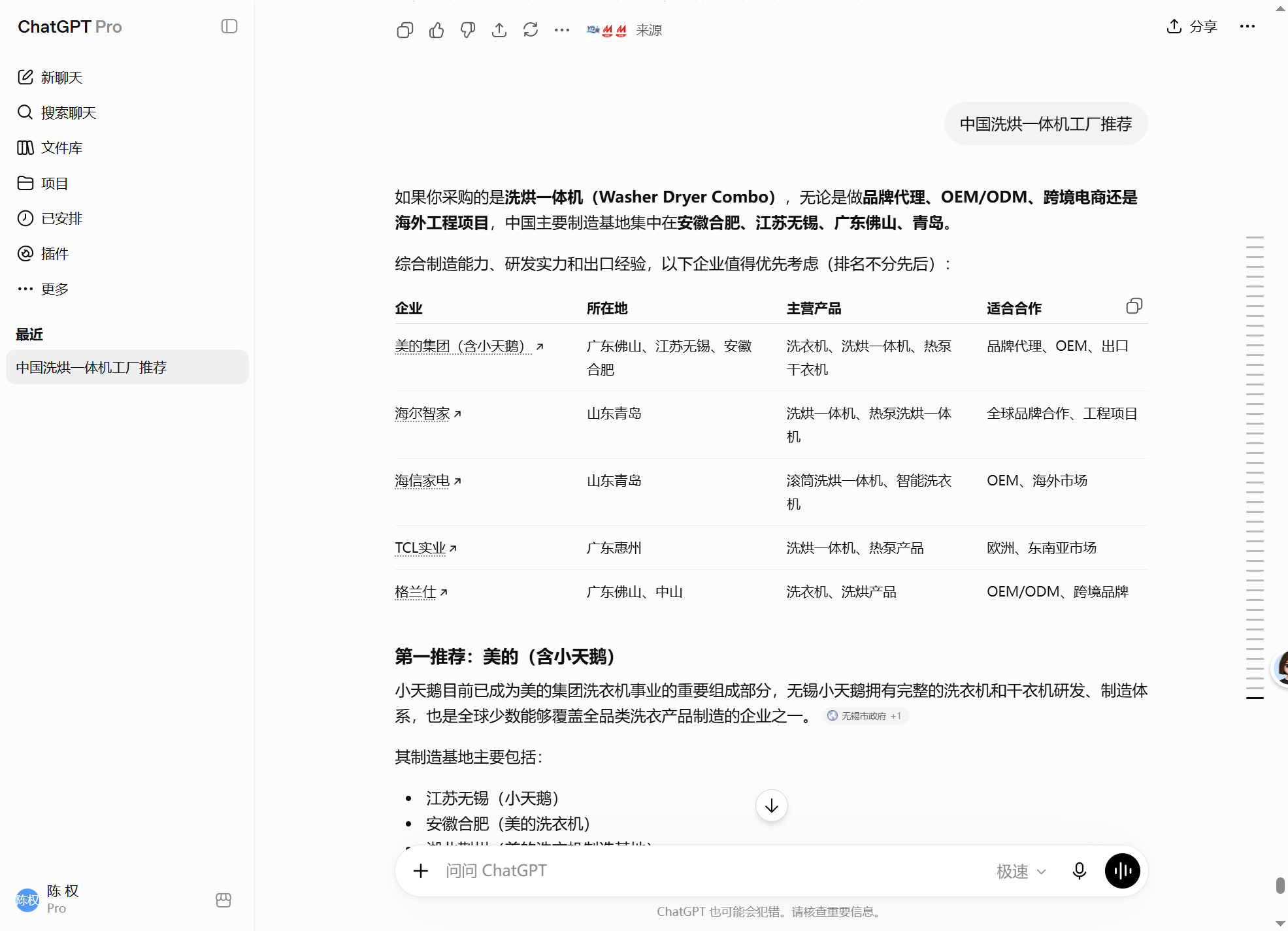Click the 所在地 column header
The height and width of the screenshot is (931, 1288).
coord(607,308)
